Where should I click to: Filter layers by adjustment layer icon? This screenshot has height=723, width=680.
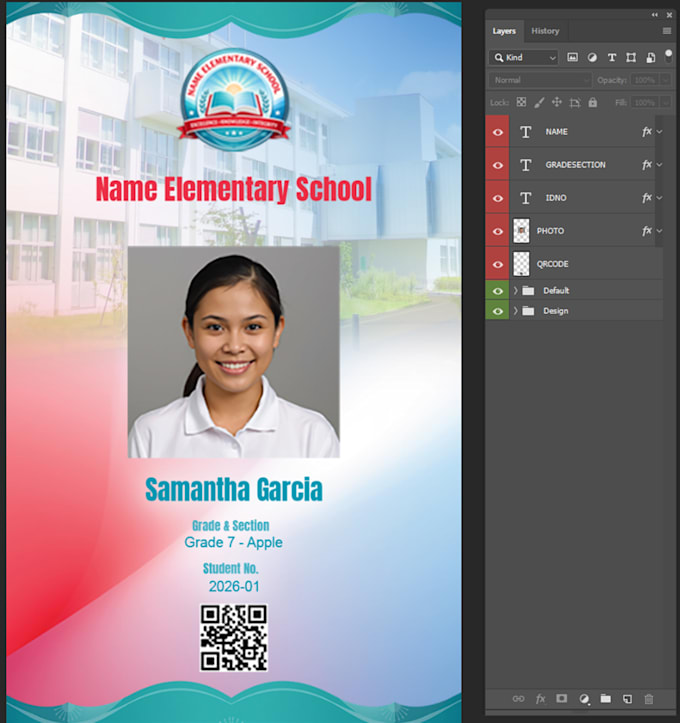592,57
